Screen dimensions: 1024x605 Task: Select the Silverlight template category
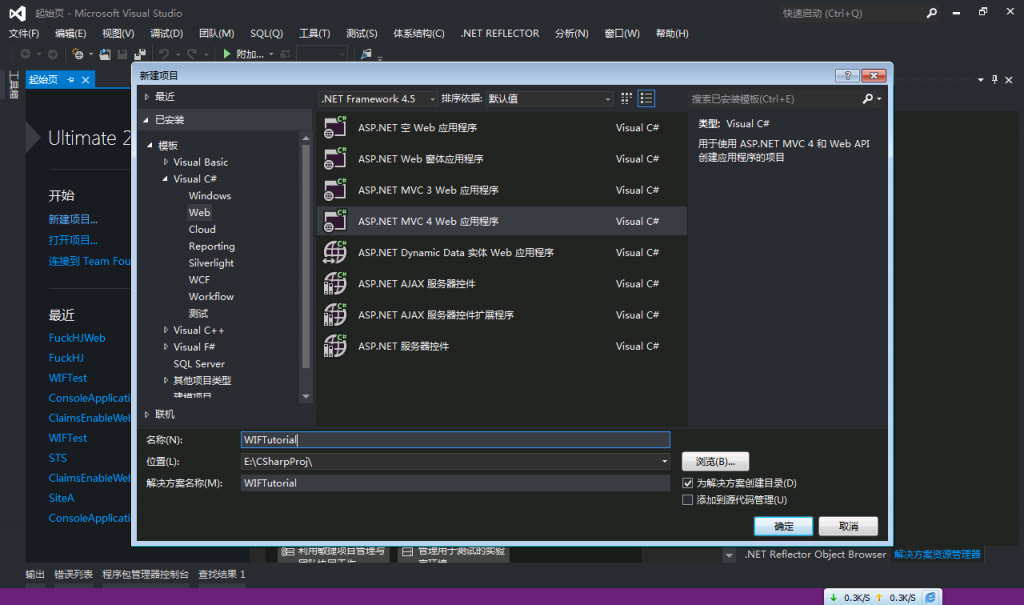(211, 263)
